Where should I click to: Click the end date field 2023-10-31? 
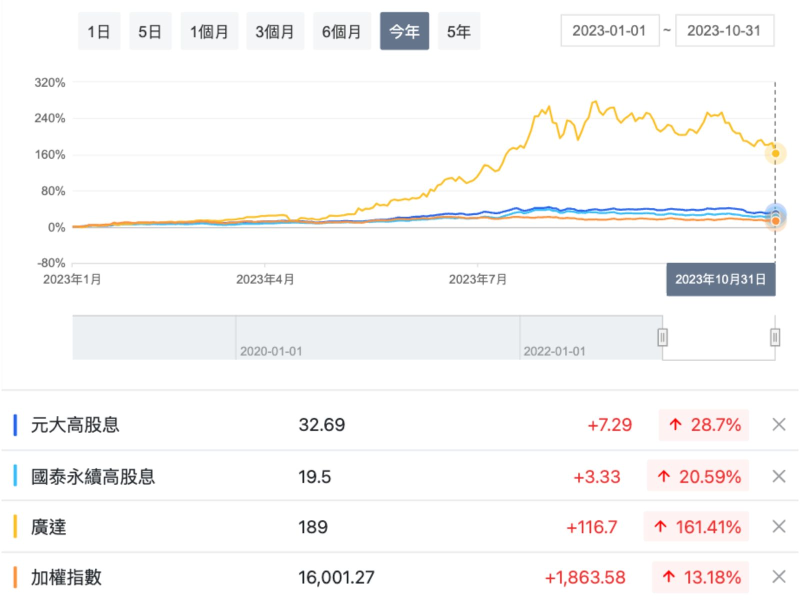[x=725, y=31]
